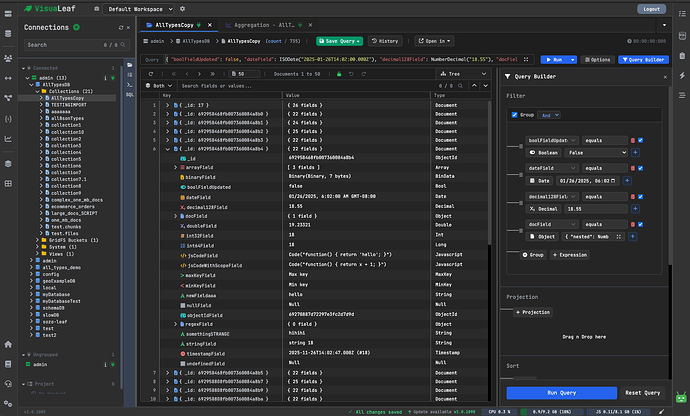Click the History button

click(384, 41)
